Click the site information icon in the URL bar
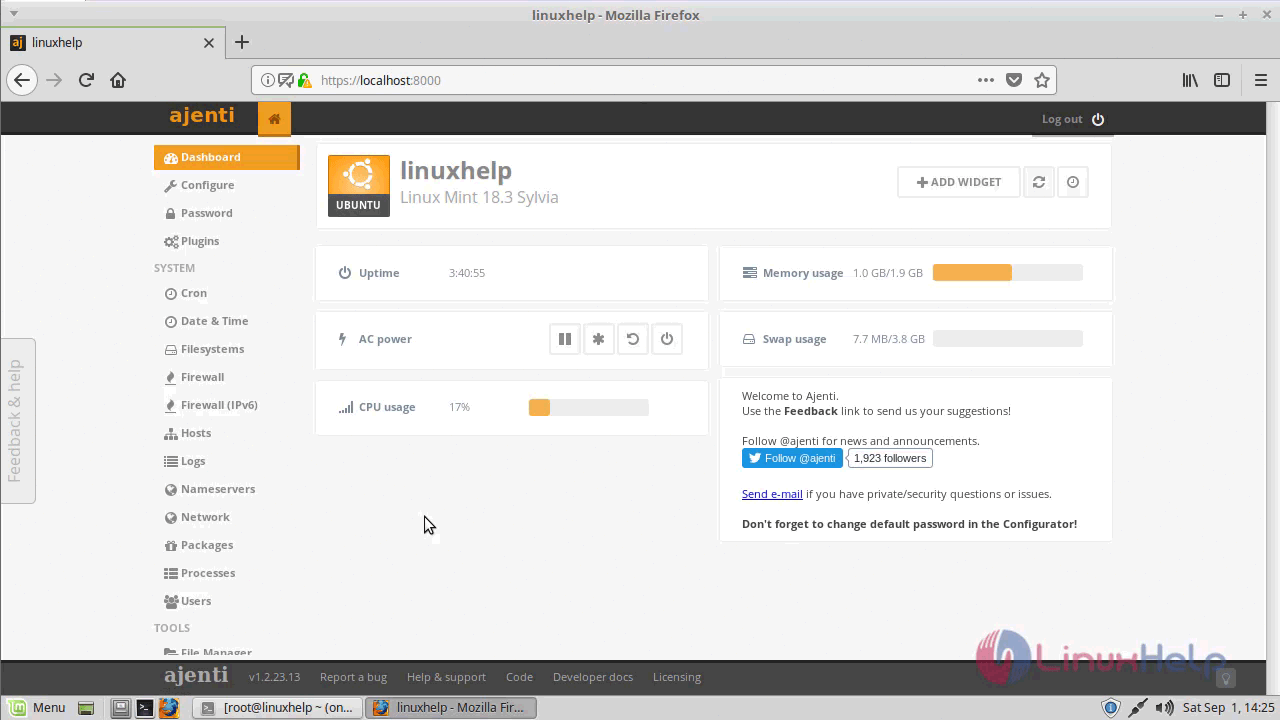The image size is (1280, 720). click(x=268, y=80)
